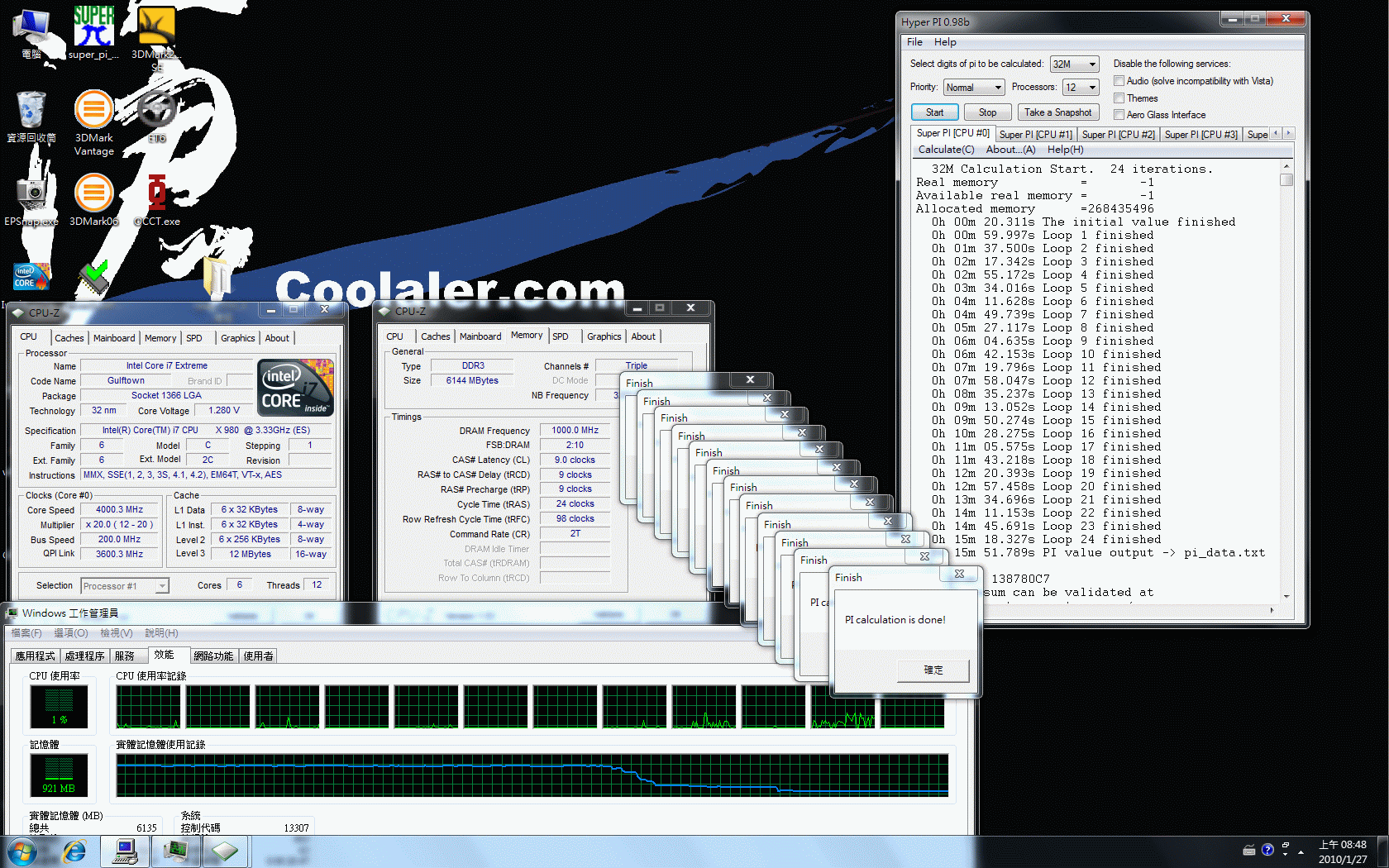Click the Task Manager title bar icon
This screenshot has height=868, width=1389.
(12, 613)
